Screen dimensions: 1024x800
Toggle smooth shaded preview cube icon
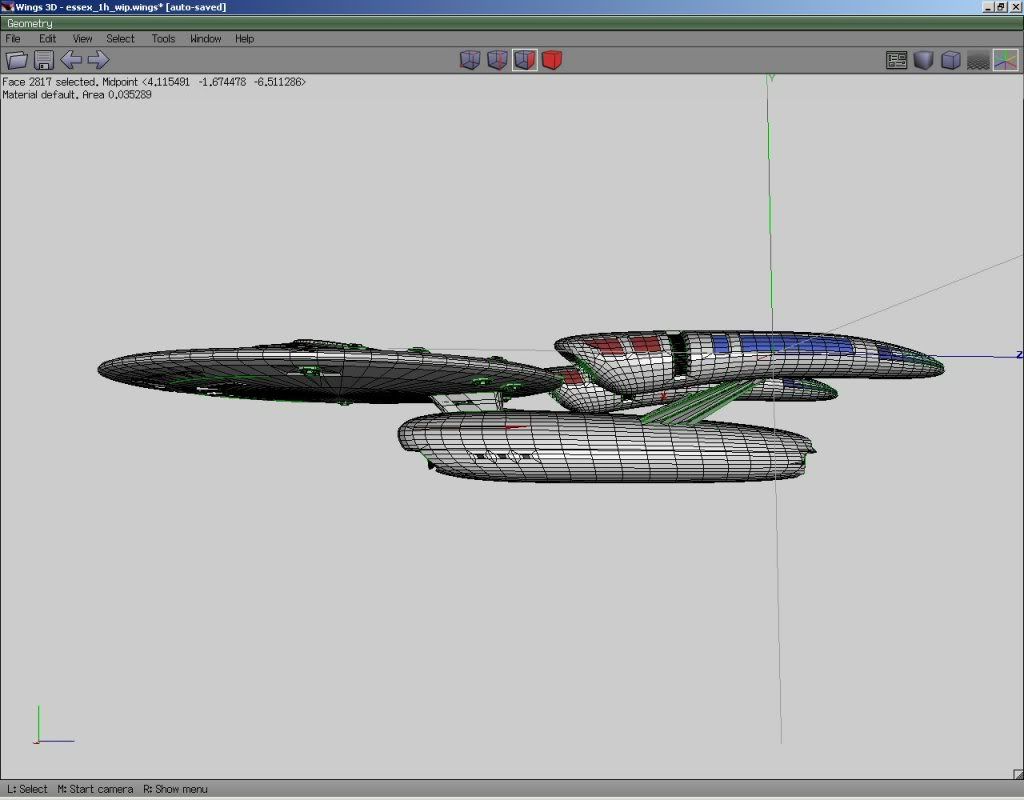[x=923, y=60]
